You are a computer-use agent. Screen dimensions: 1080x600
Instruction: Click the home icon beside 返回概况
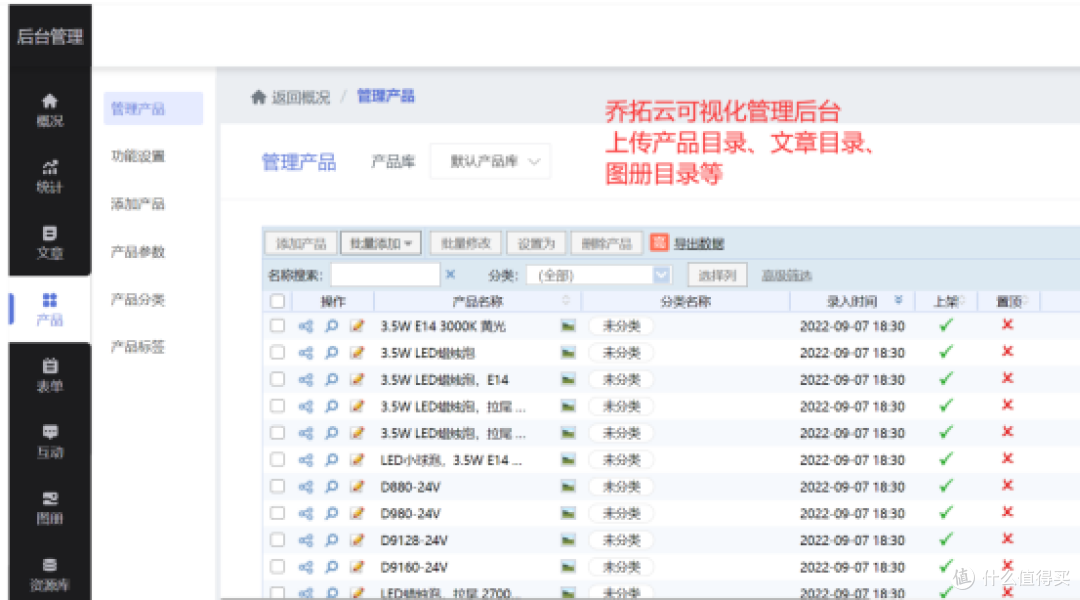[x=258, y=97]
